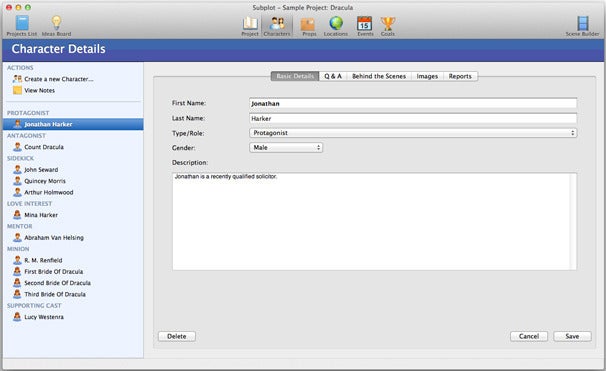The image size is (606, 371).
Task: Open the Props toolbar icon
Action: [x=308, y=24]
